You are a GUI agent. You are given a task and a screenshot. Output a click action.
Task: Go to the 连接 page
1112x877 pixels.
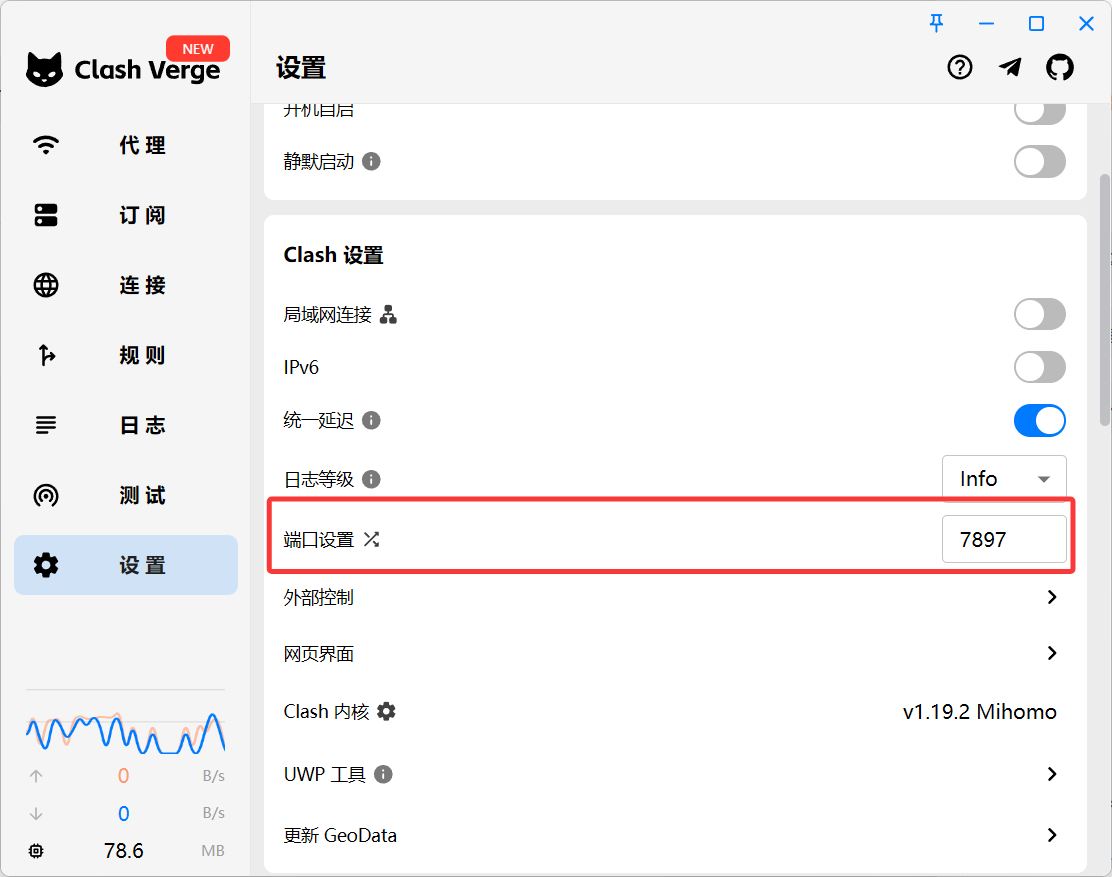126,285
